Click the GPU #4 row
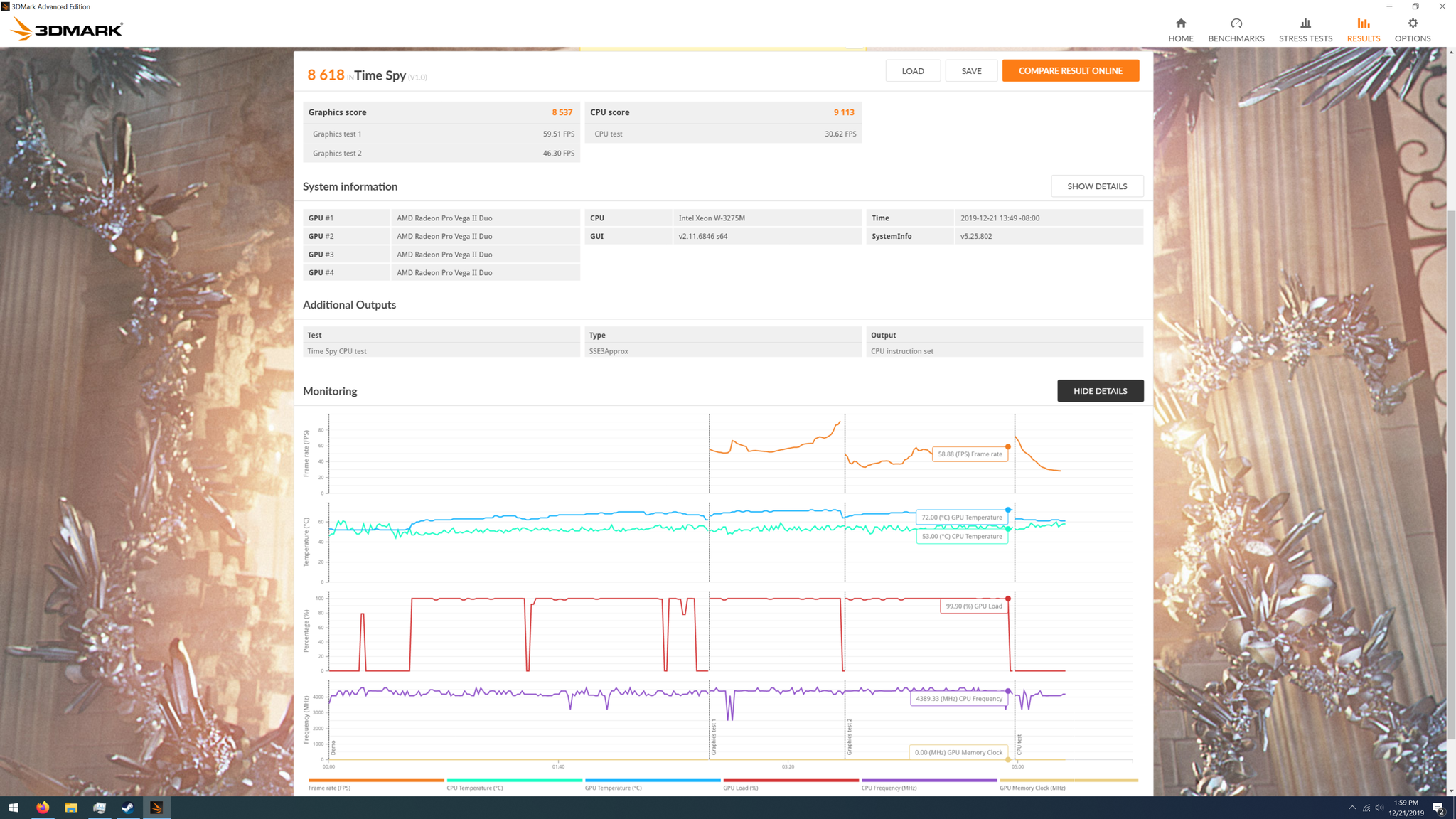 (x=441, y=272)
